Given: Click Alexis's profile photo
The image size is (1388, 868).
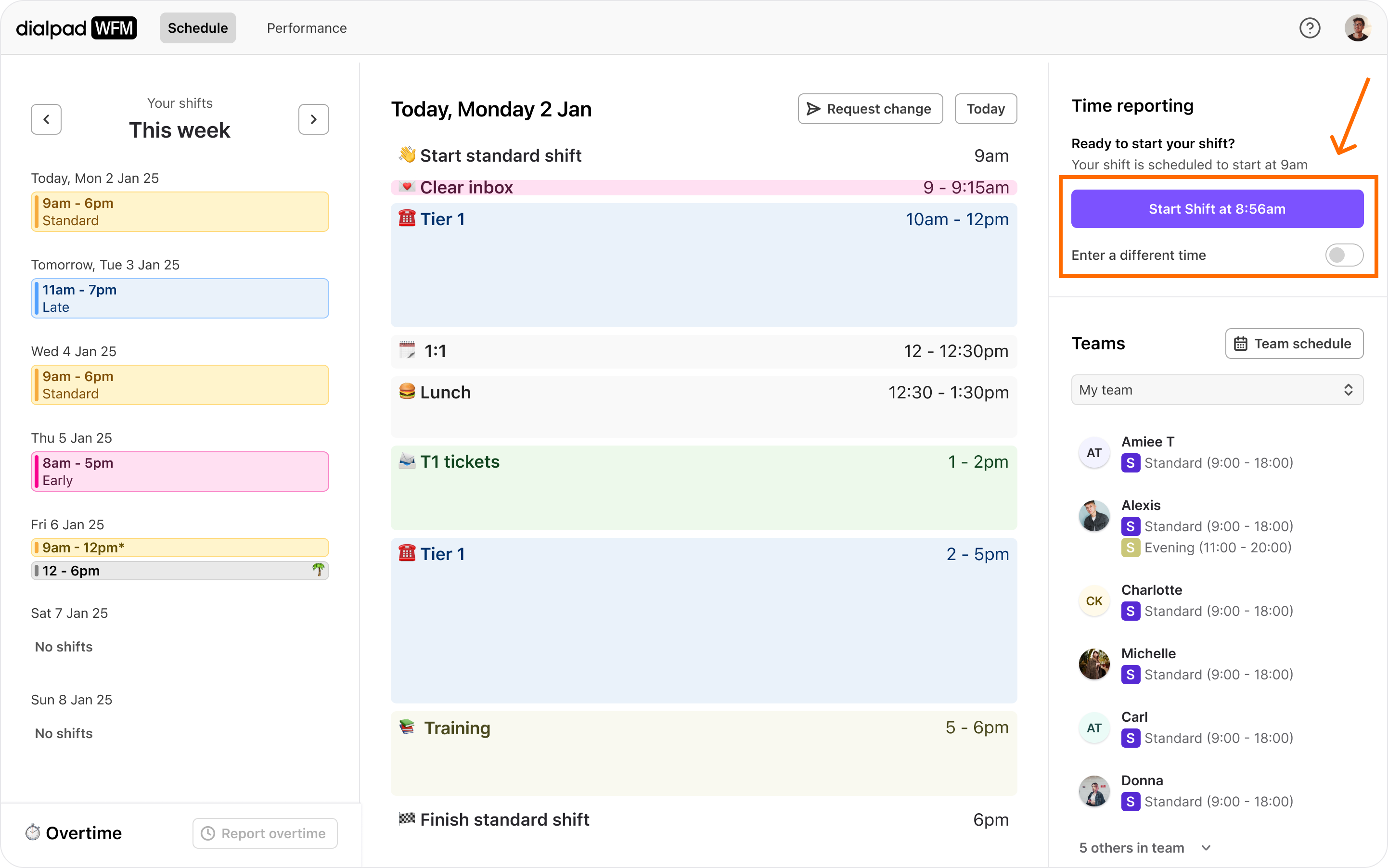Looking at the screenshot, I should click(x=1094, y=515).
